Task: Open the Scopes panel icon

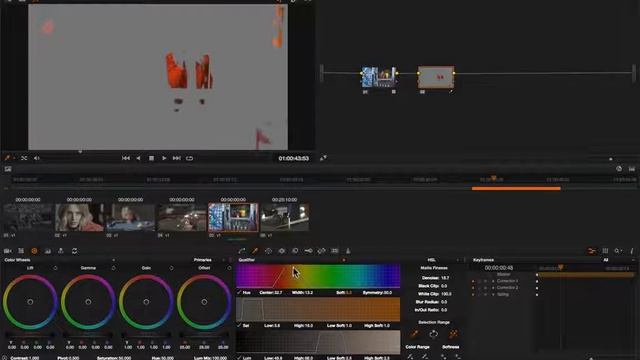Action: pos(605,251)
